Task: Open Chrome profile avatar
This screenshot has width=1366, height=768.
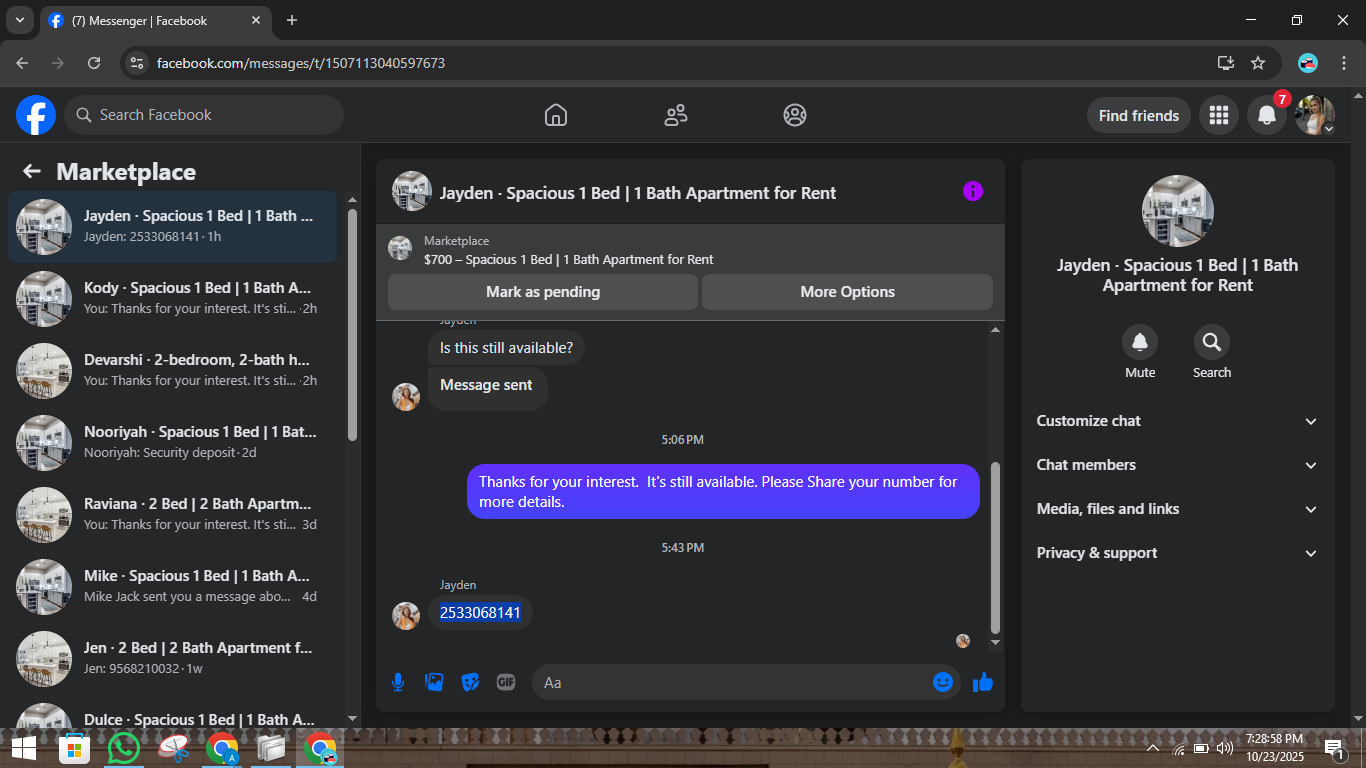Action: click(x=1308, y=63)
